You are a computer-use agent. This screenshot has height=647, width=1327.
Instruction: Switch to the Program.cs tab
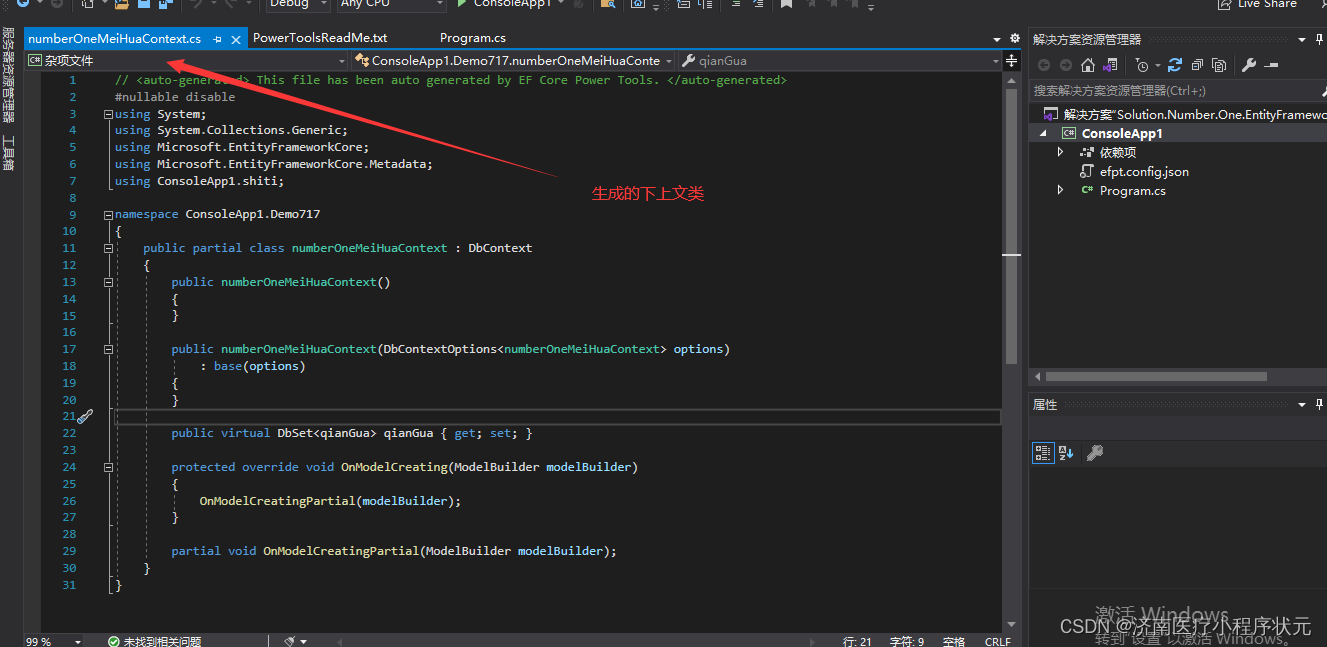[473, 38]
